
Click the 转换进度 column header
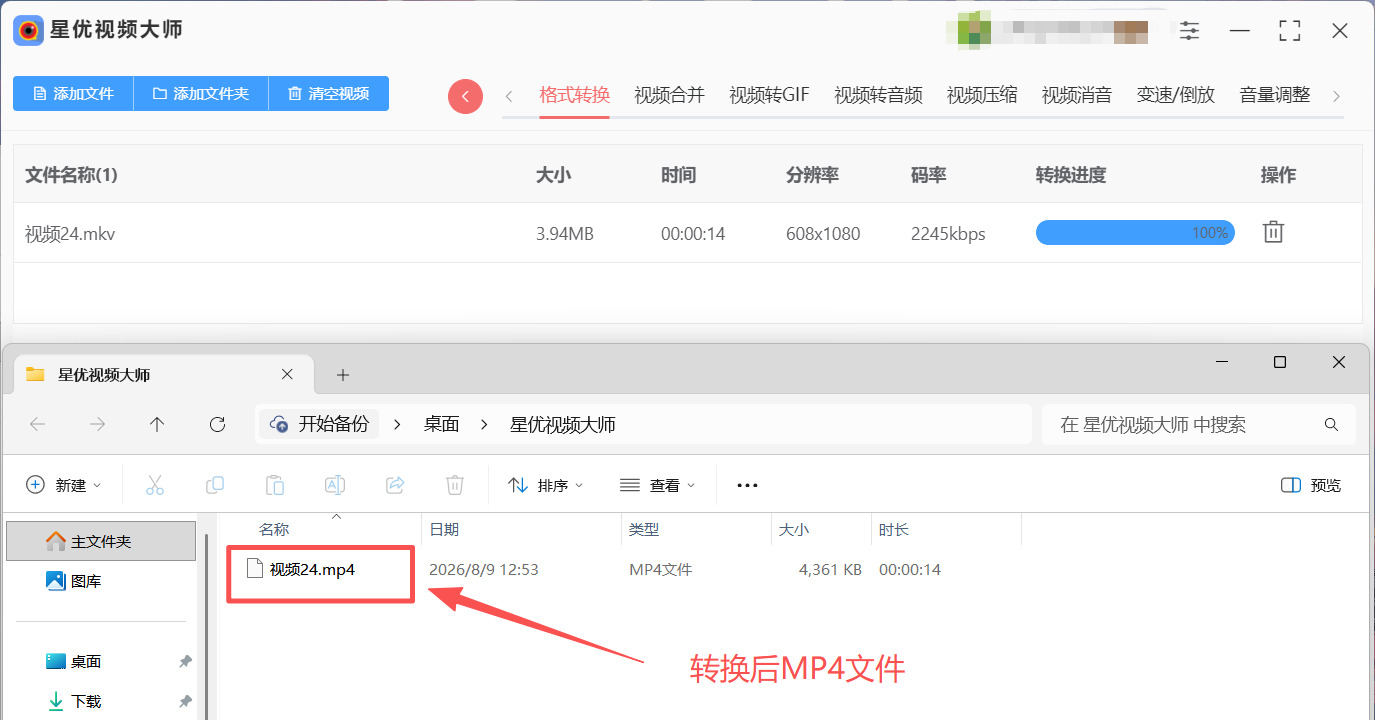1071,175
